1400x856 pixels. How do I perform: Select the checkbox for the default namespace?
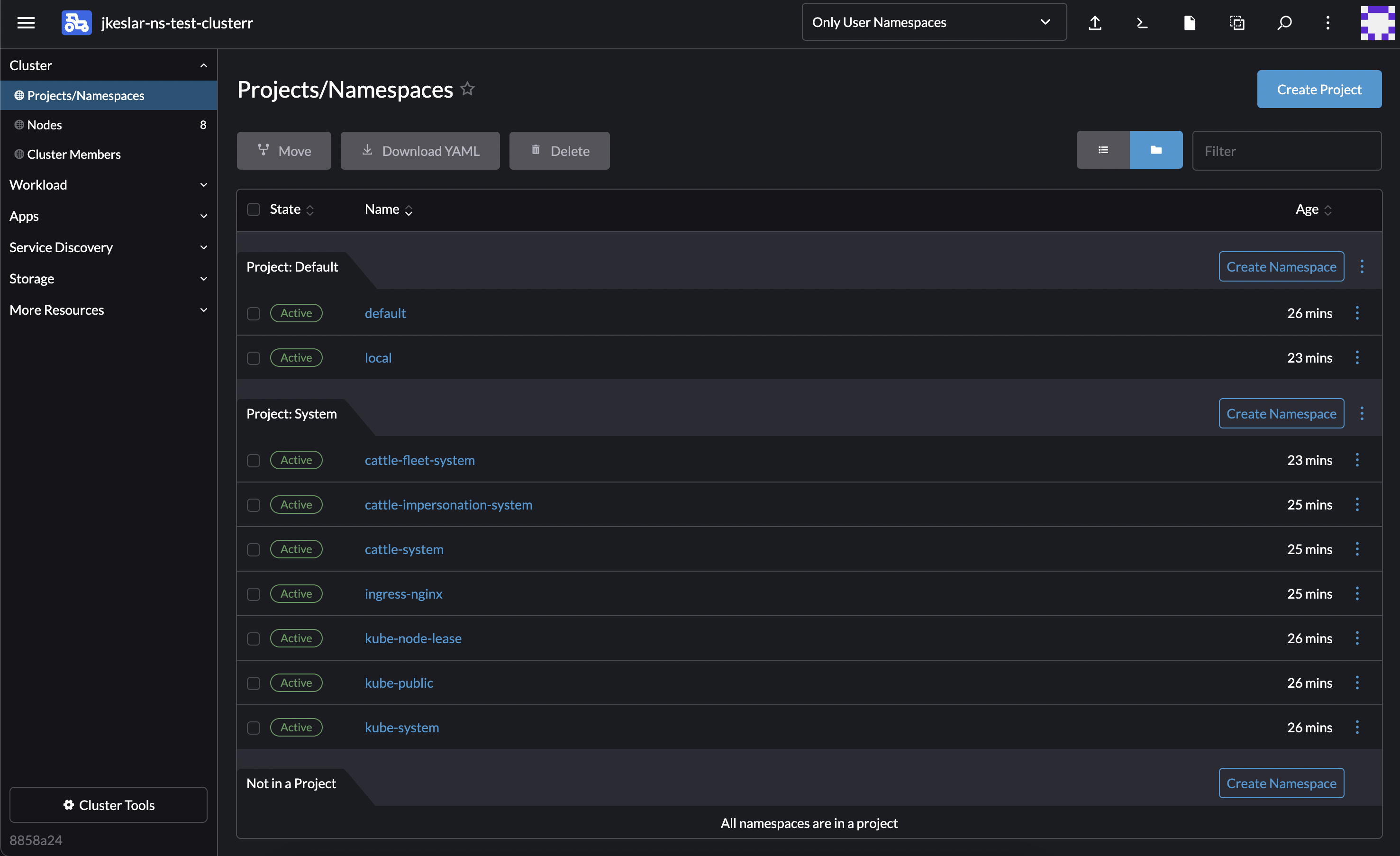254,313
